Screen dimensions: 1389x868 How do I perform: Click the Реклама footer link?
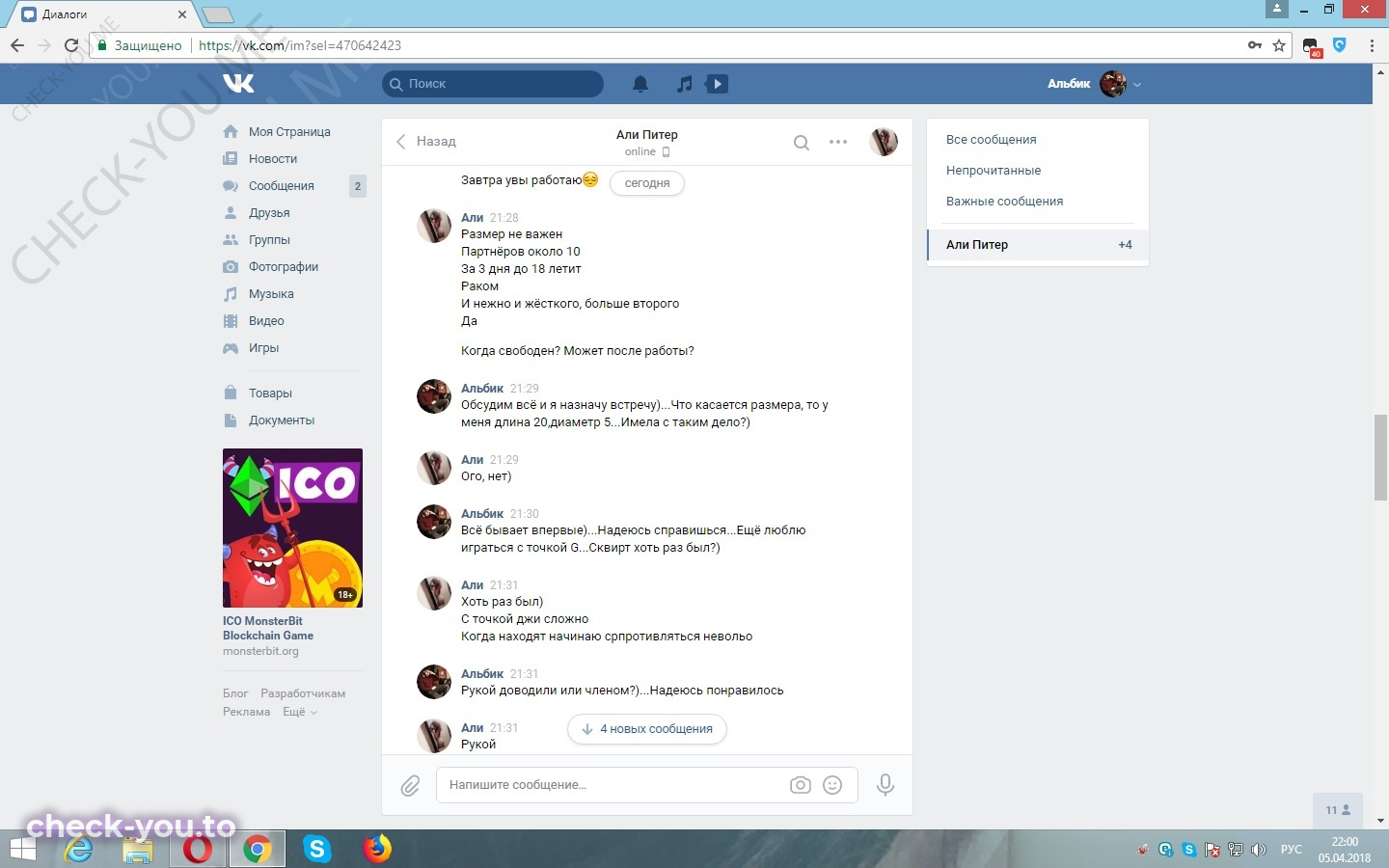(x=246, y=712)
